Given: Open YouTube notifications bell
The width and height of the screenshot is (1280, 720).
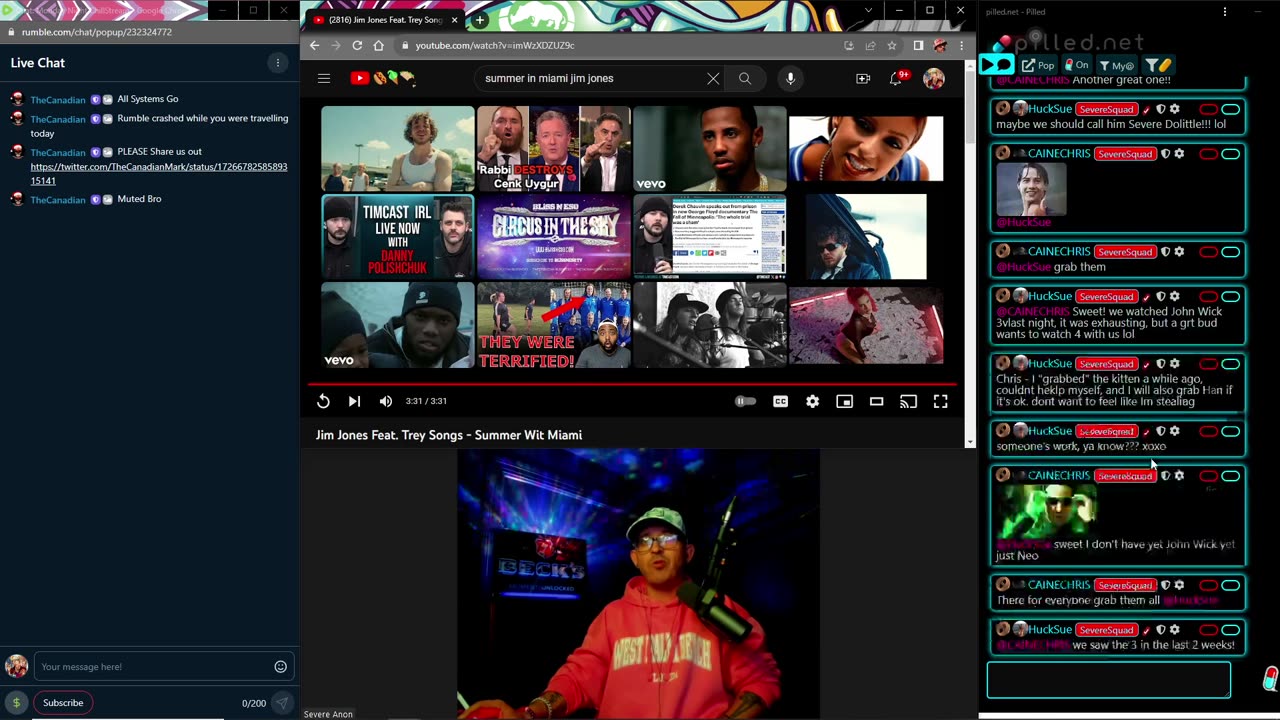Looking at the screenshot, I should [x=897, y=78].
